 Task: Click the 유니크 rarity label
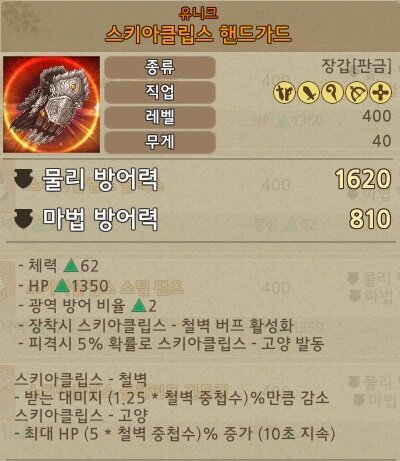click(x=198, y=13)
